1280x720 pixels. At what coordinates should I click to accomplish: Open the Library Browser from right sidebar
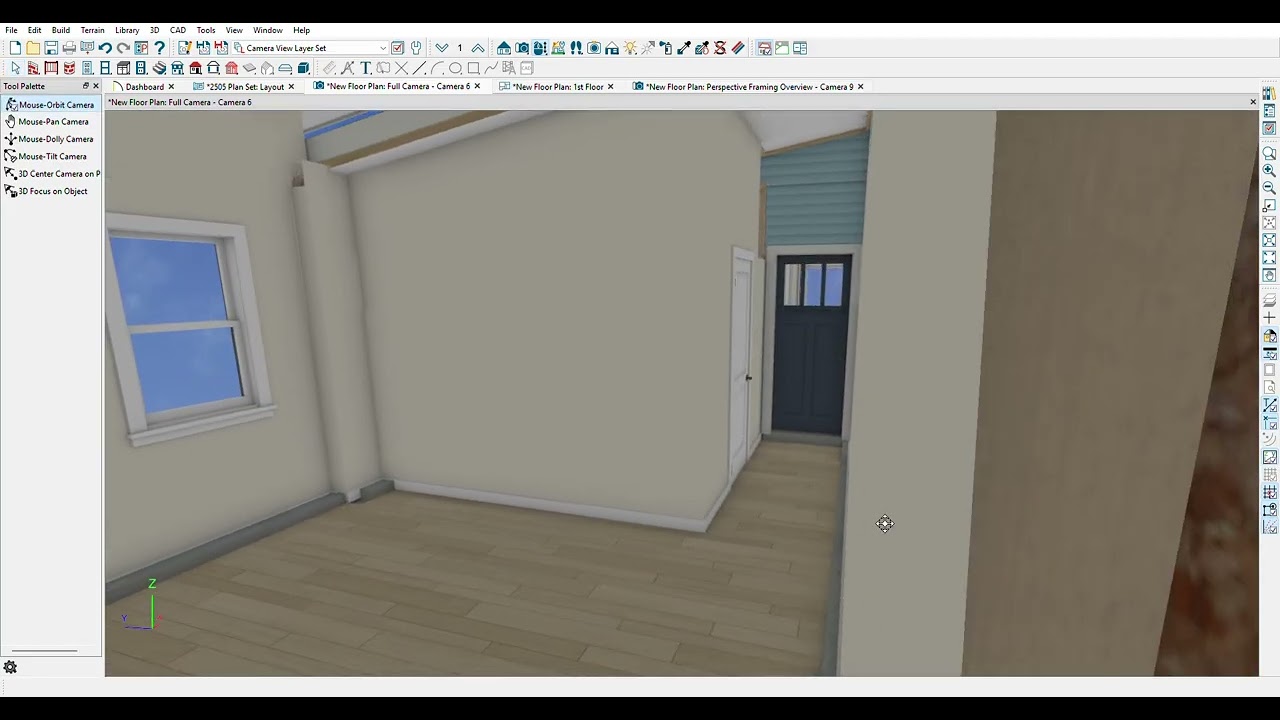[1269, 93]
